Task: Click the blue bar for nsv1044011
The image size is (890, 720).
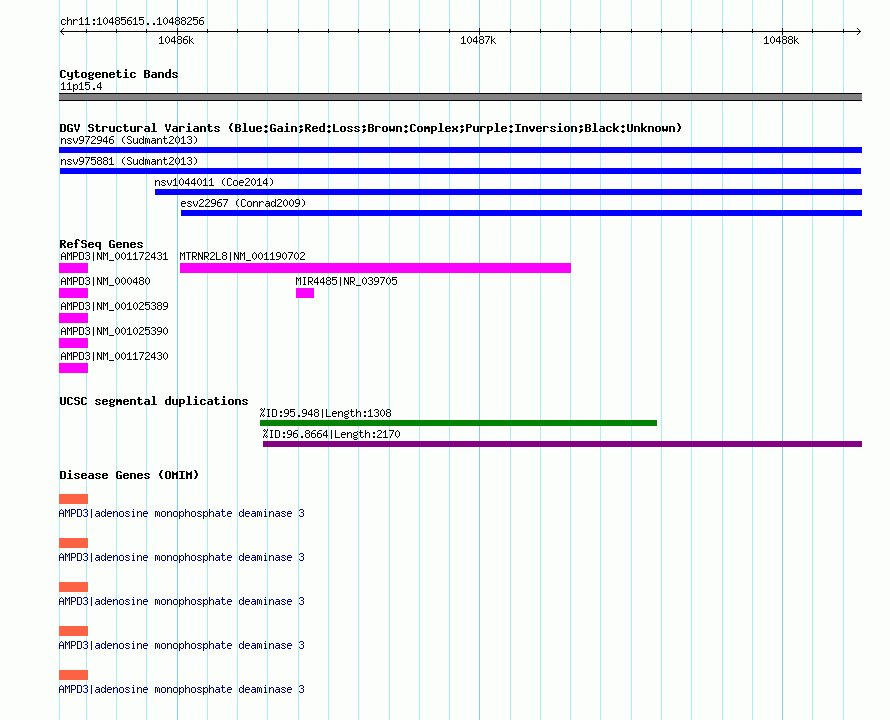Action: 509,192
